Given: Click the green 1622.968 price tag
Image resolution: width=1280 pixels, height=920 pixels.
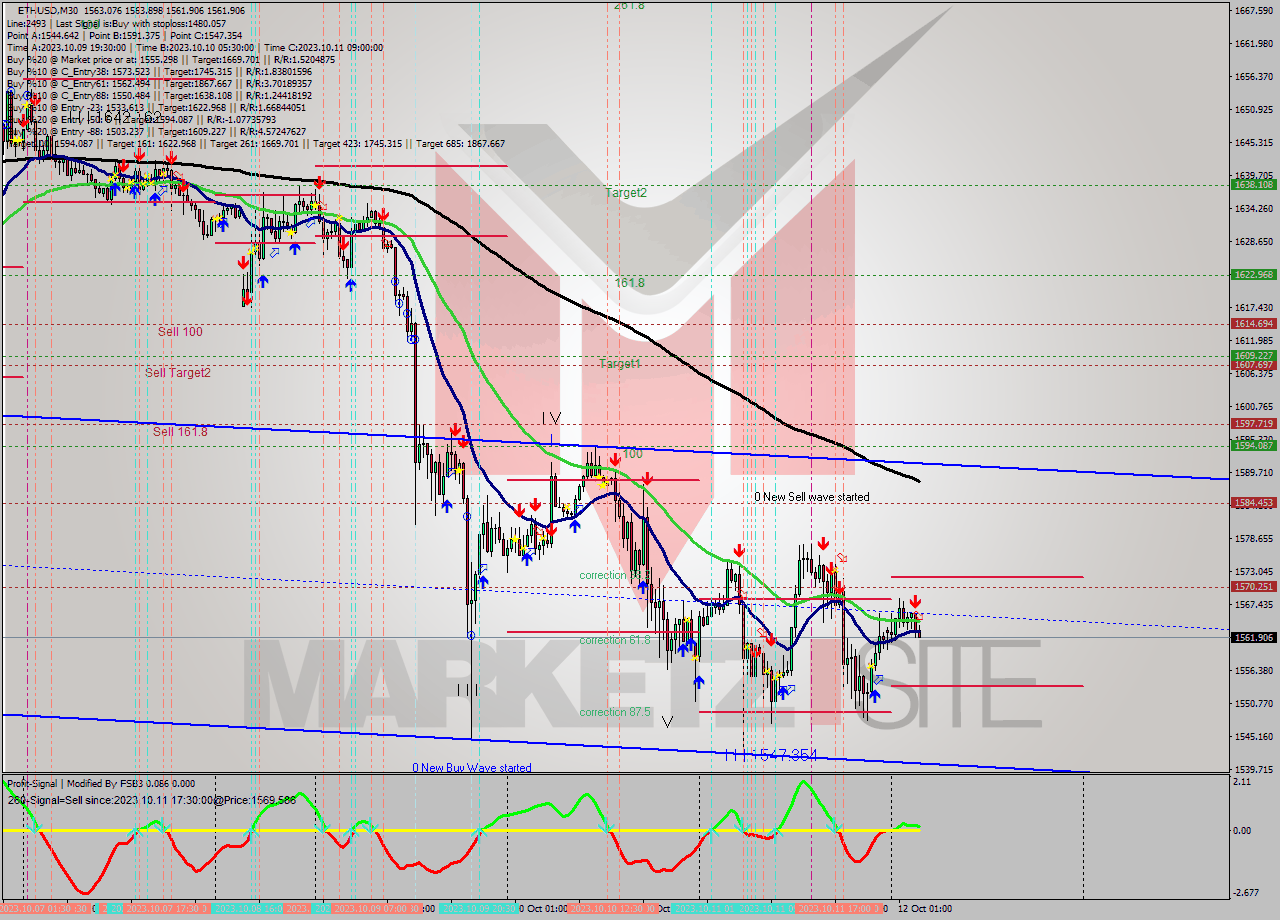Looking at the screenshot, I should tap(1253, 274).
